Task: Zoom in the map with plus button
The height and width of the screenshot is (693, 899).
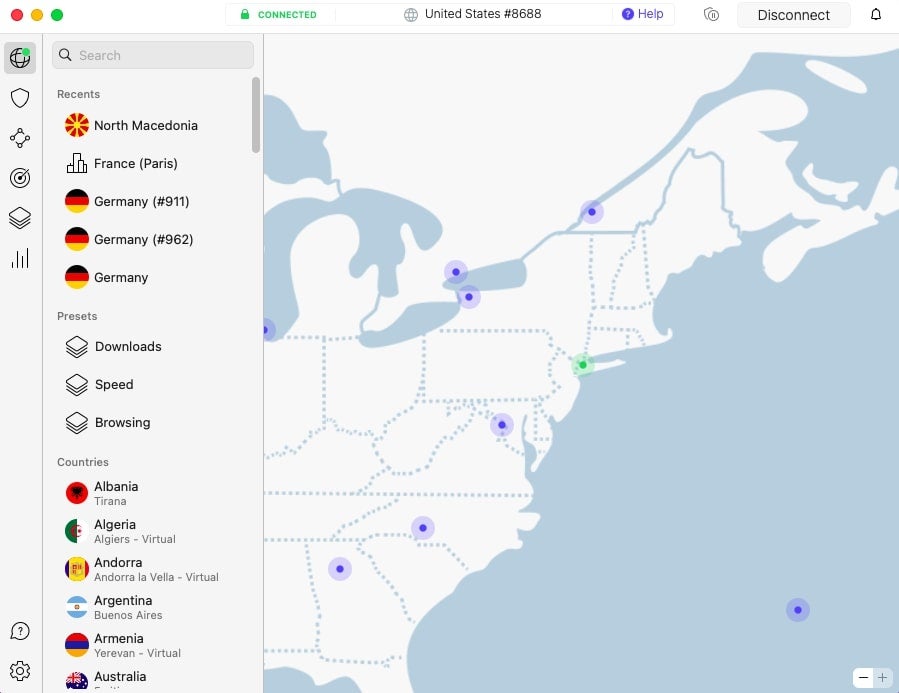Action: 882,677
